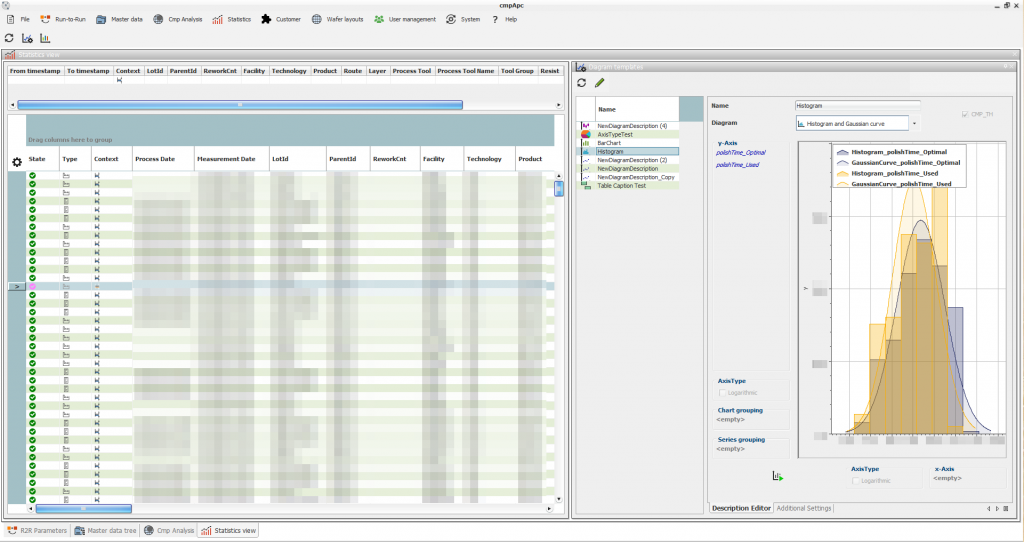Click the refresh icon in Diagram templates panel
The image size is (1024, 542).
tap(581, 82)
